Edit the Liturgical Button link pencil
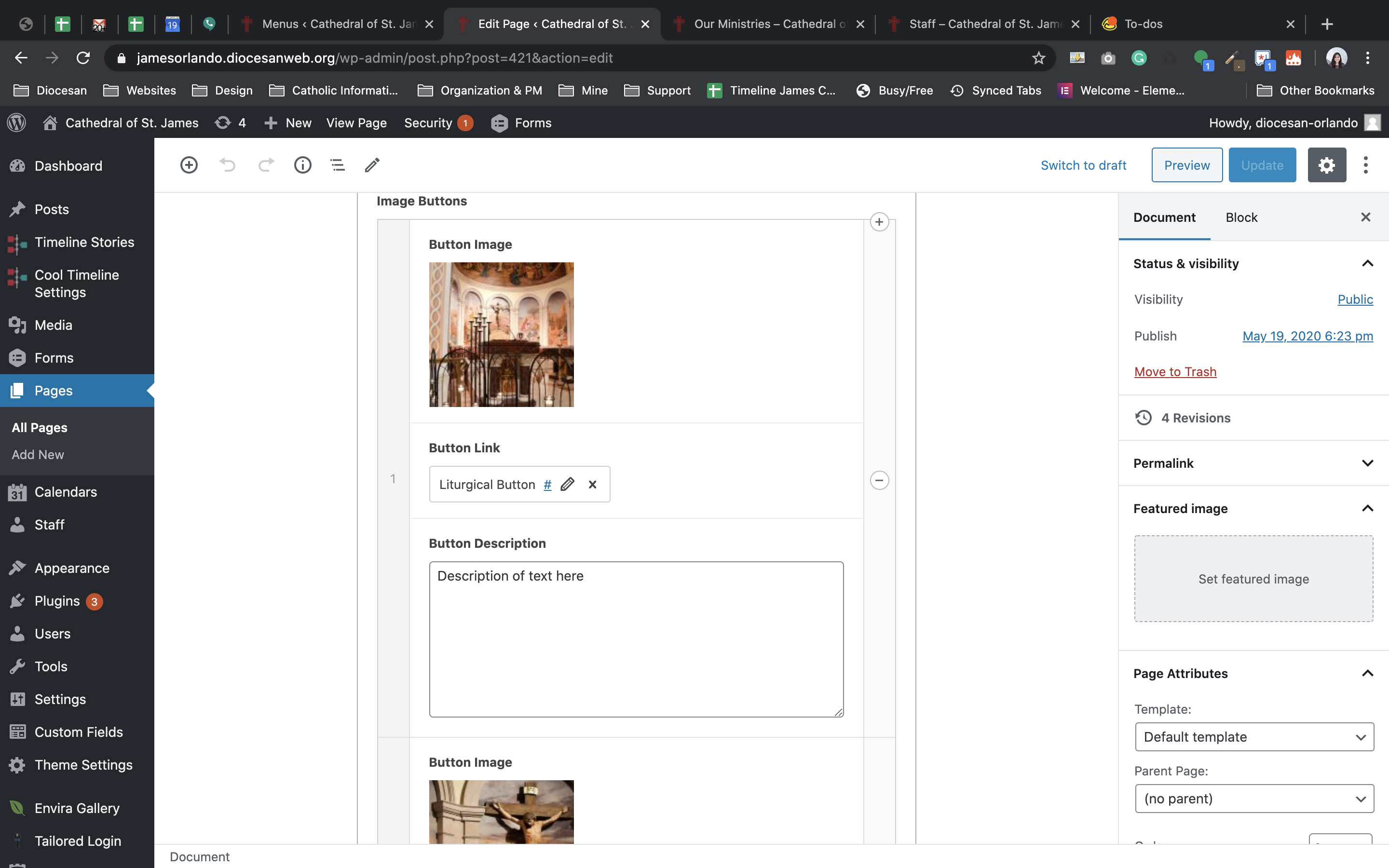The width and height of the screenshot is (1389, 868). coord(568,485)
